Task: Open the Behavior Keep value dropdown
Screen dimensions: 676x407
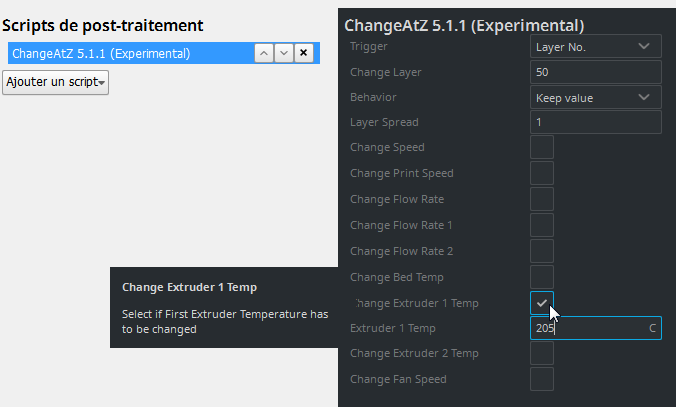Action: [596, 97]
